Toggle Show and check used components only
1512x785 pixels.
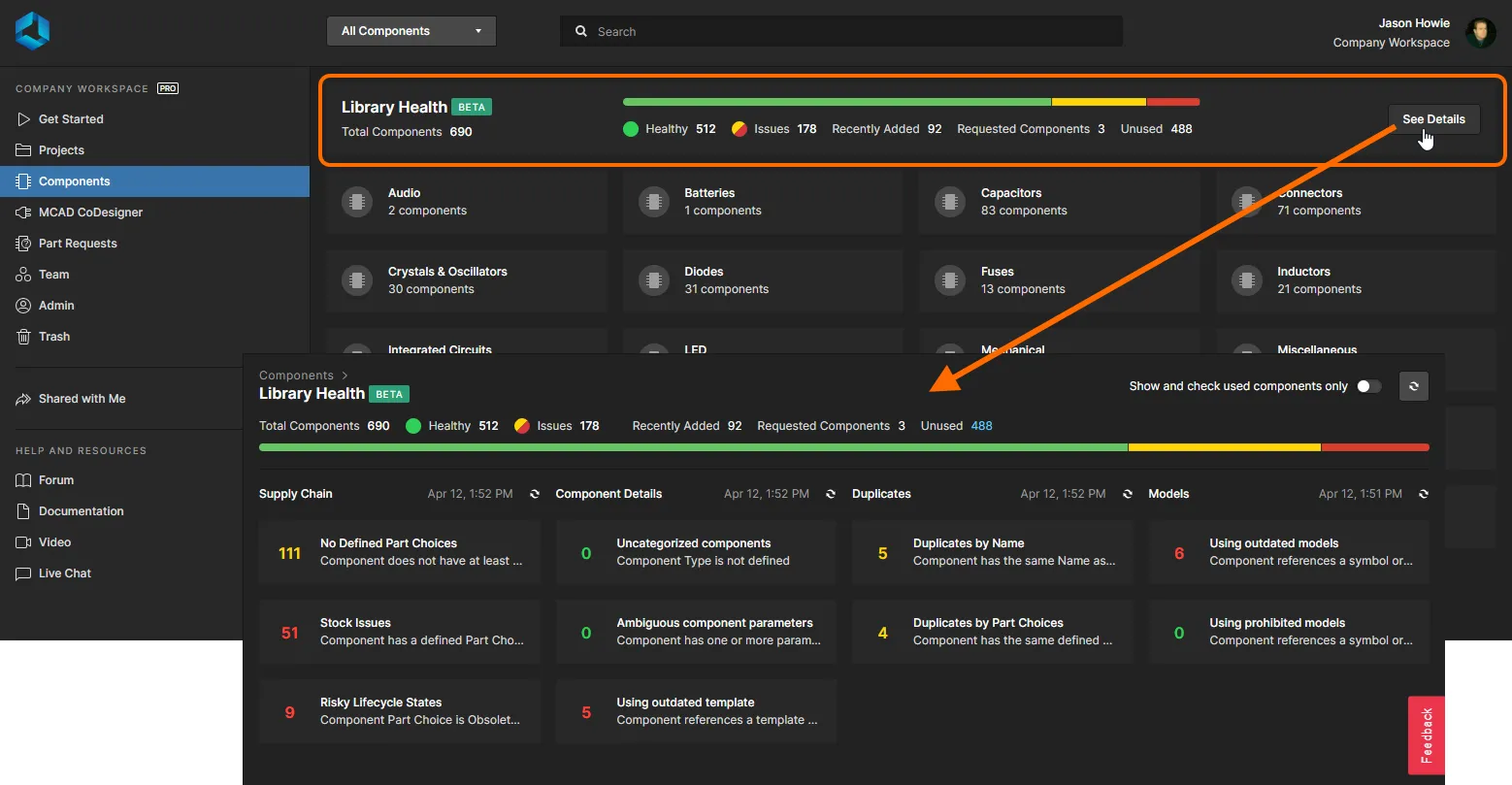tap(1368, 386)
